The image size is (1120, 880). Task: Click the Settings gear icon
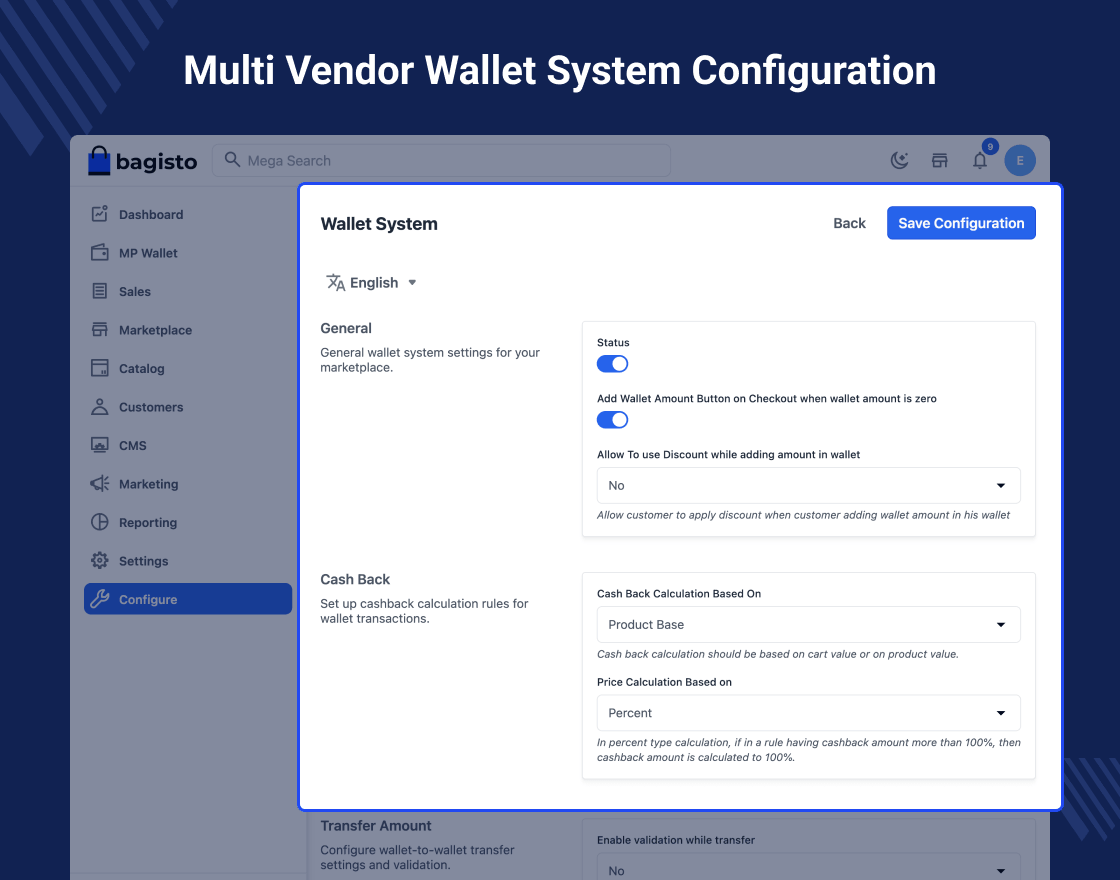[x=100, y=561]
